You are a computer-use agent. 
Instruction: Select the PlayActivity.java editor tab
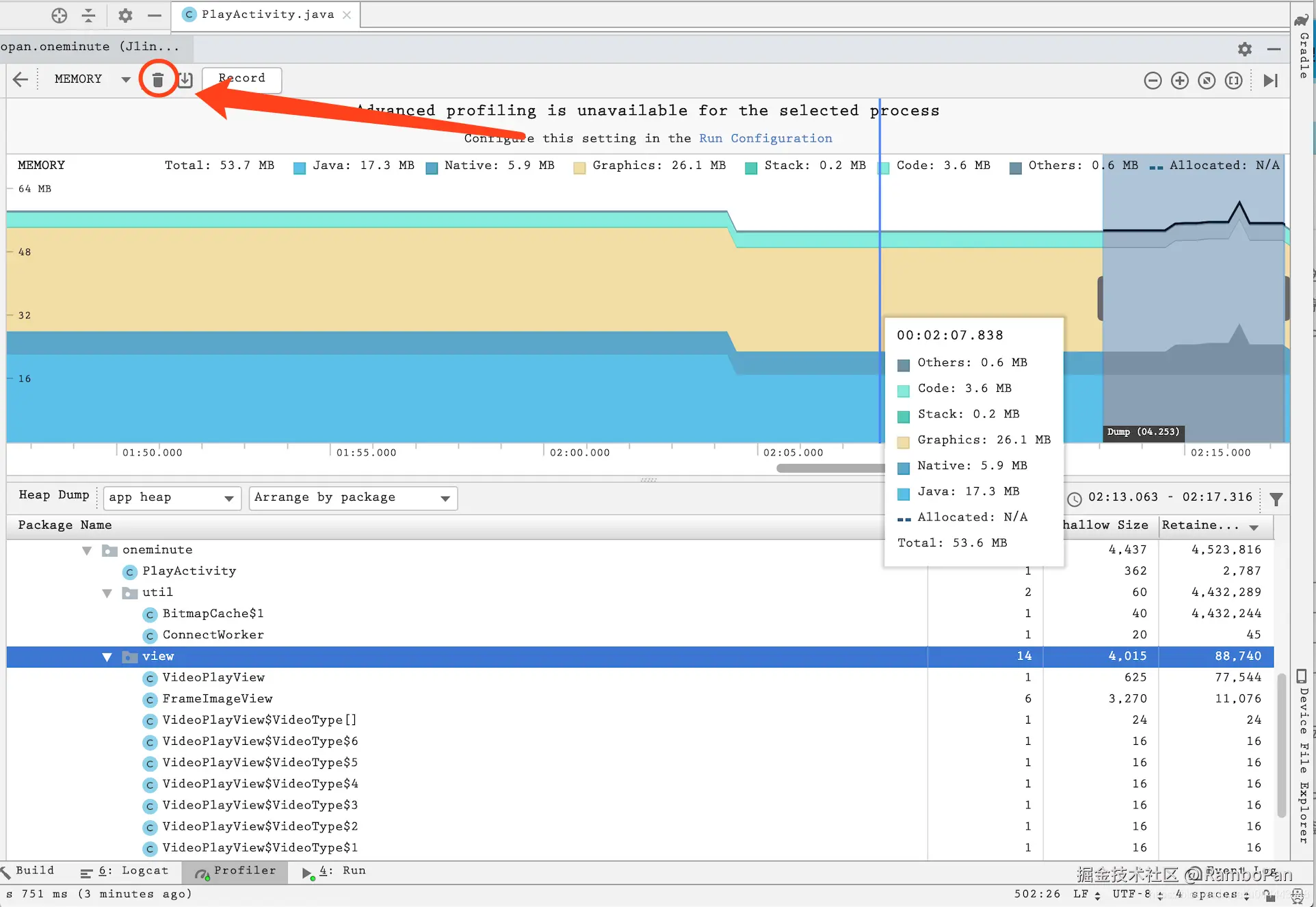(267, 14)
